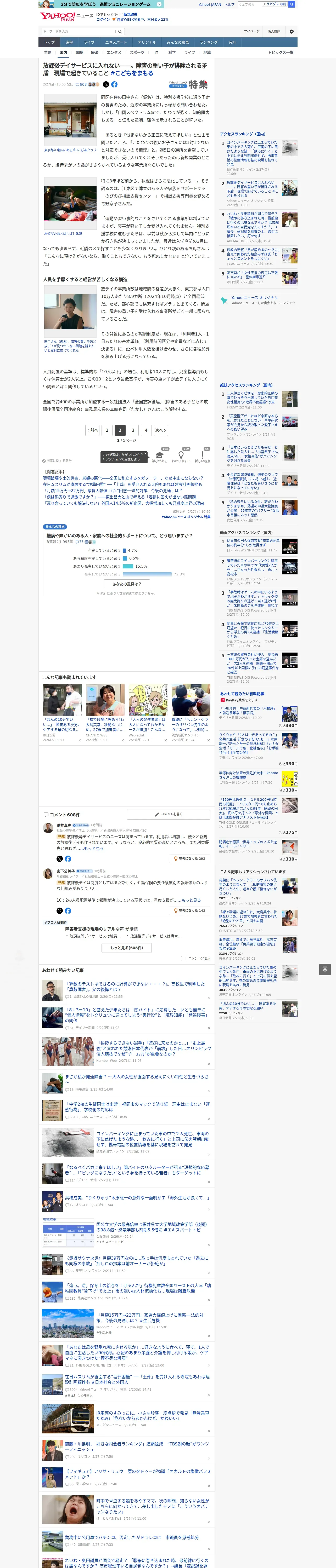Share 碓井真史's comment on X
Image resolution: width=336 pixels, height=1568 pixels.
coord(60,859)
